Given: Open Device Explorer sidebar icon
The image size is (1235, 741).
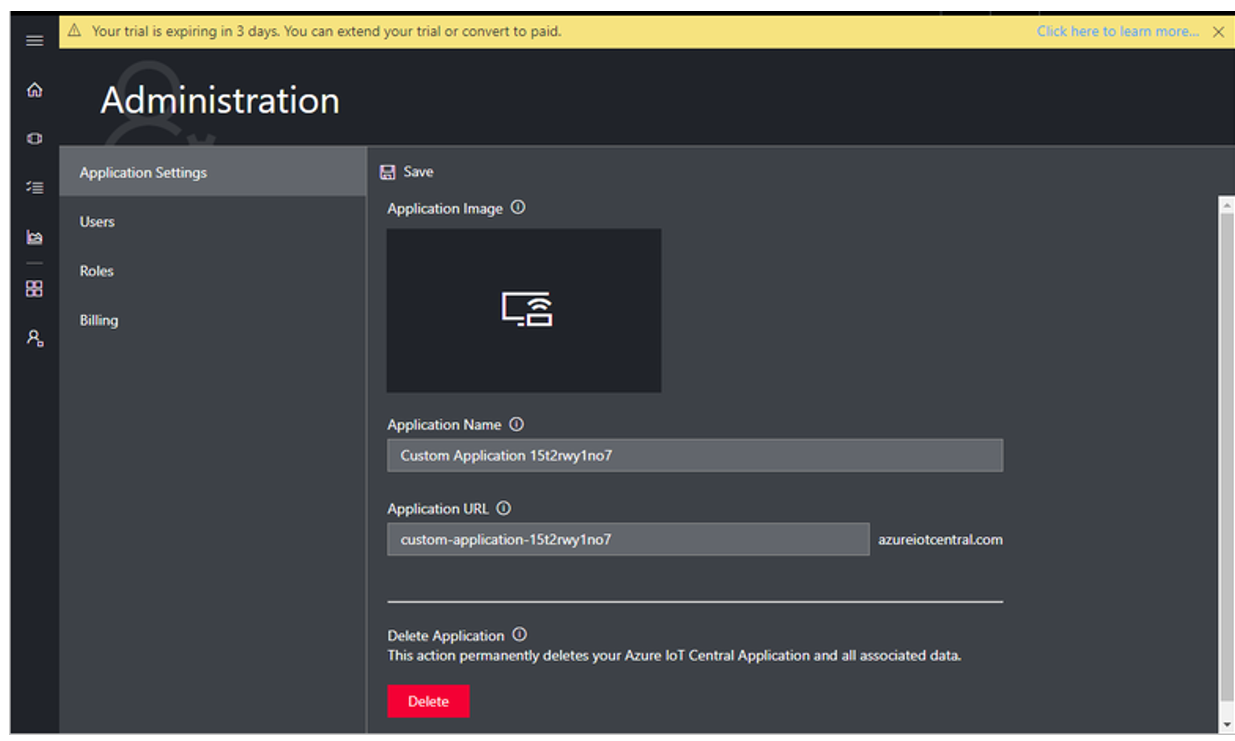Looking at the screenshot, I should (x=34, y=139).
